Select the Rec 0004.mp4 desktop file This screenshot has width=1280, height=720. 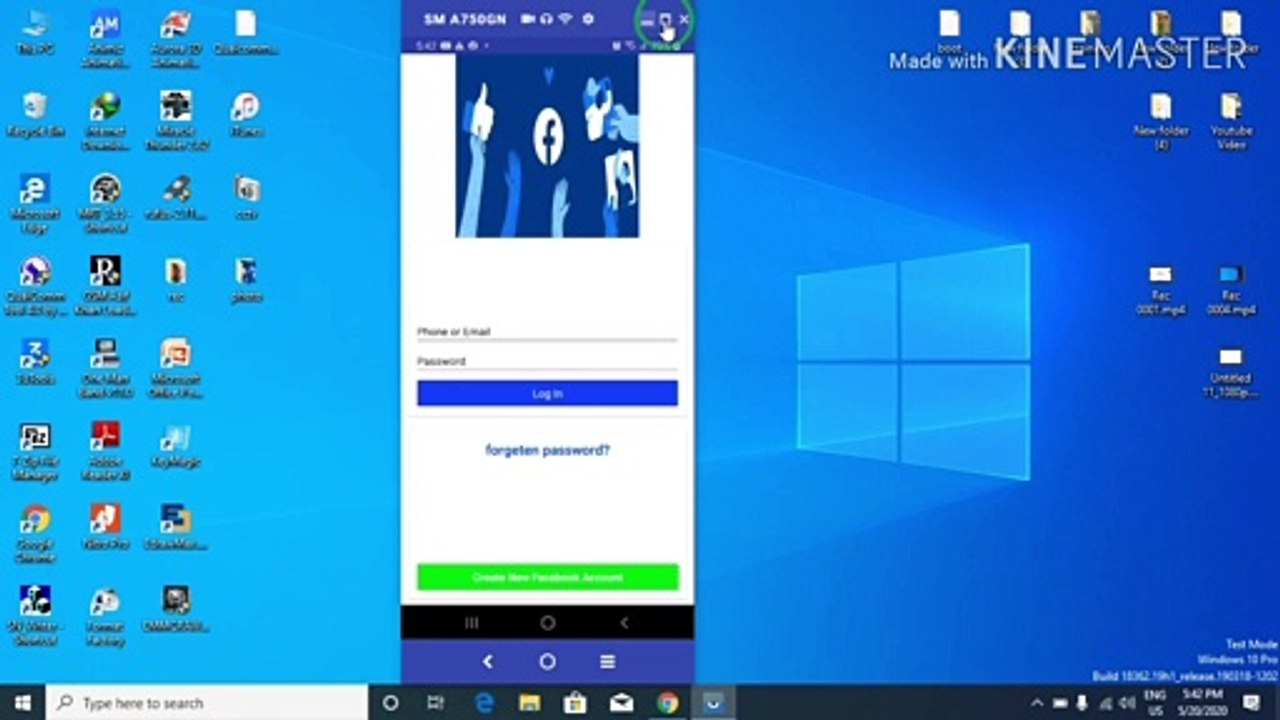1231,290
